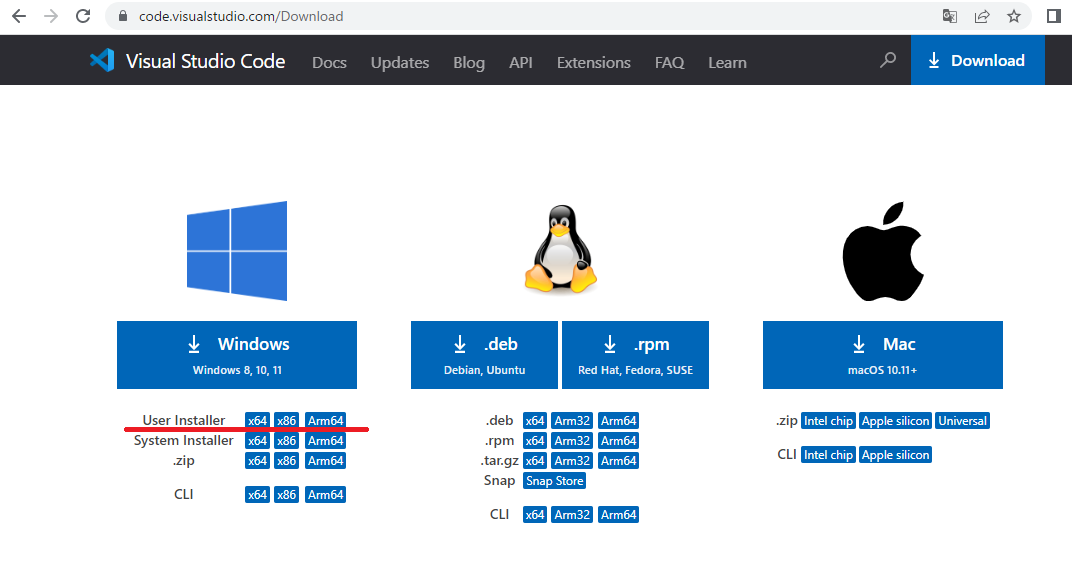Image resolution: width=1072 pixels, height=562 pixels.
Task: Download Linux .rpm x64 package
Action: (x=535, y=440)
